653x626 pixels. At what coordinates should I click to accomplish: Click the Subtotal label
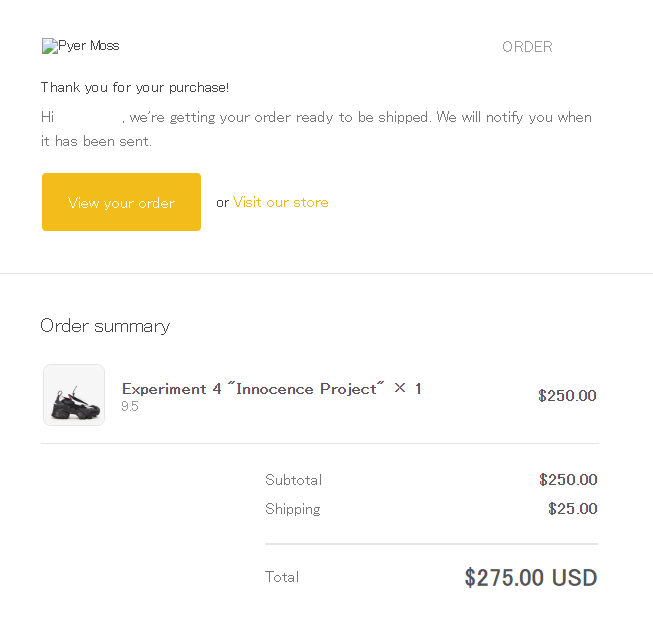pos(293,480)
